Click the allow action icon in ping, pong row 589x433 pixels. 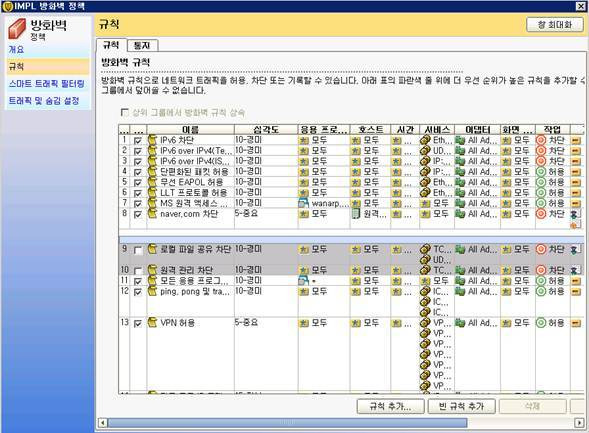541,291
